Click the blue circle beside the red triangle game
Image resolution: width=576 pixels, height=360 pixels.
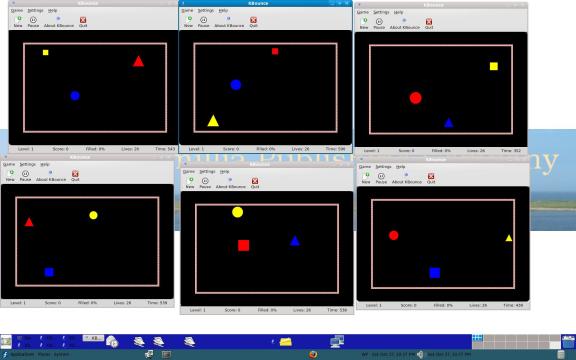click(75, 96)
